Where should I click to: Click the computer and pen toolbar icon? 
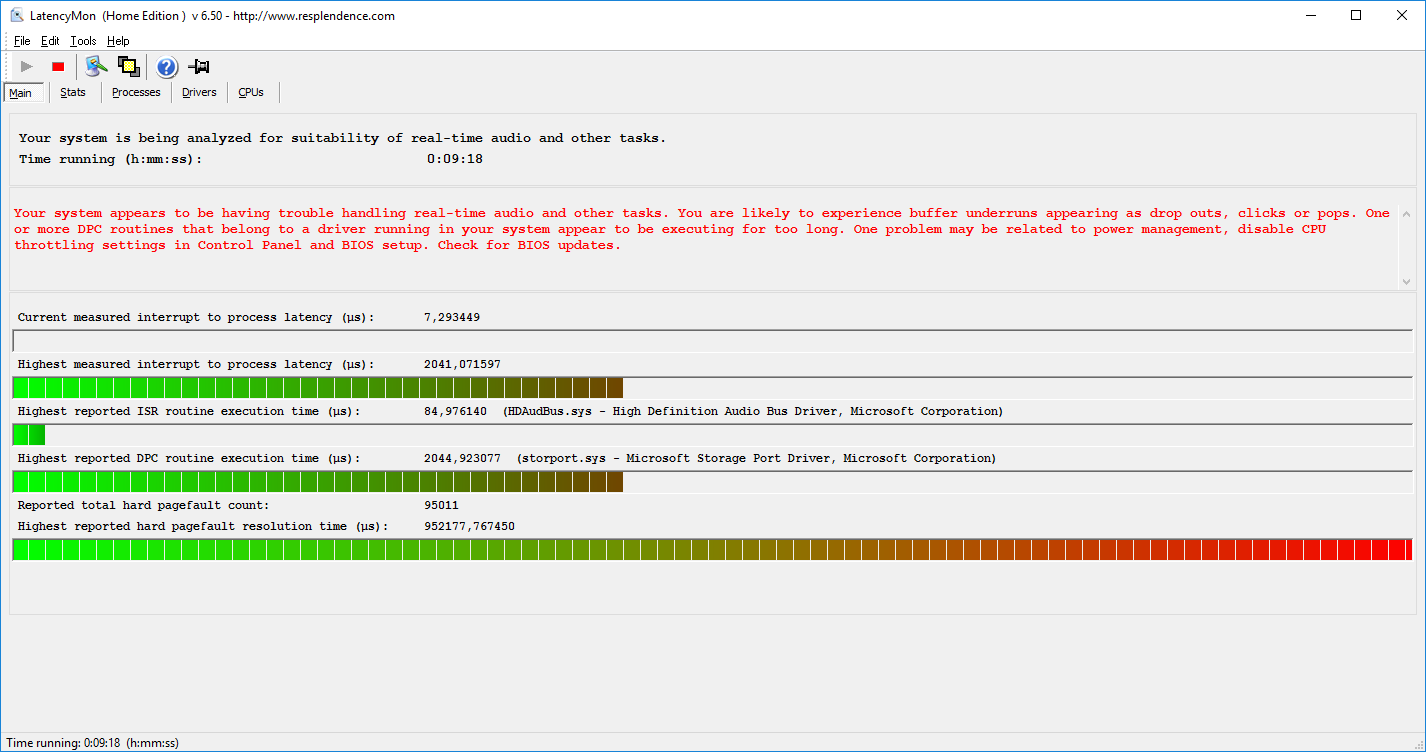[96, 67]
